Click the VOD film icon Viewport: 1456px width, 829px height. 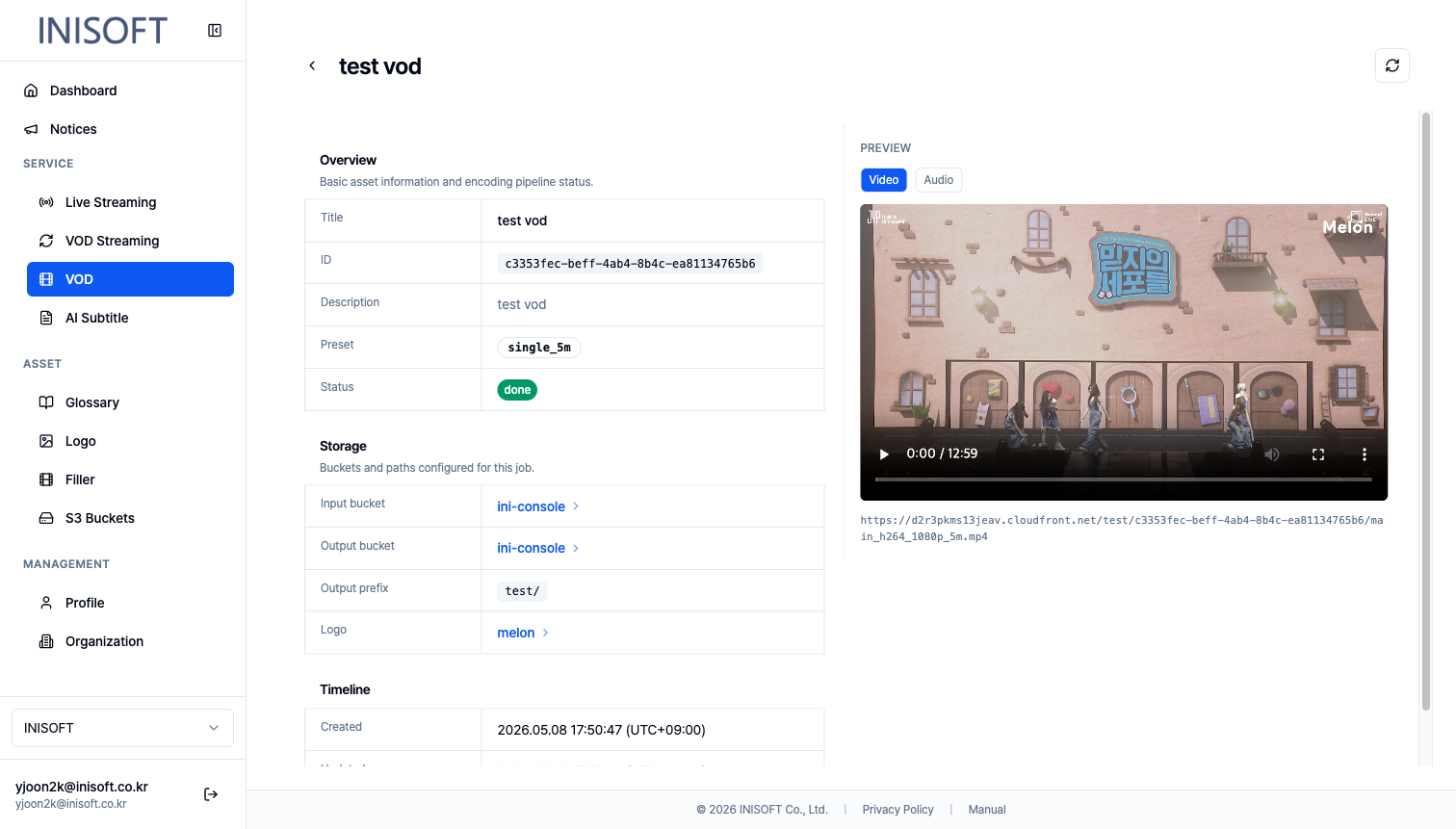[46, 279]
